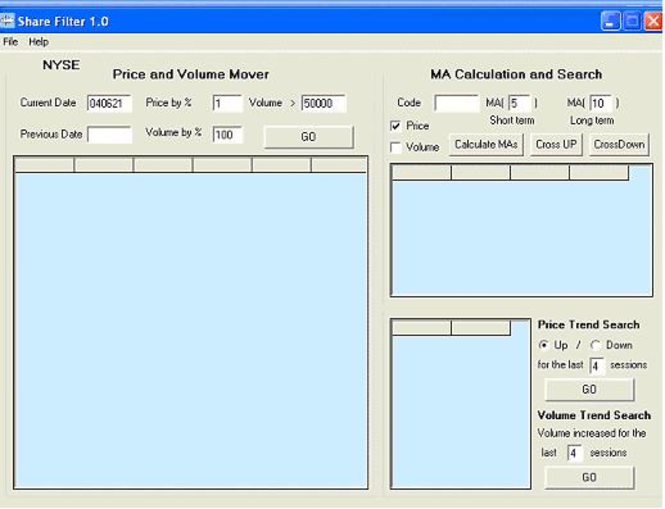Click the Volume threshold field showing 50000

[323, 103]
